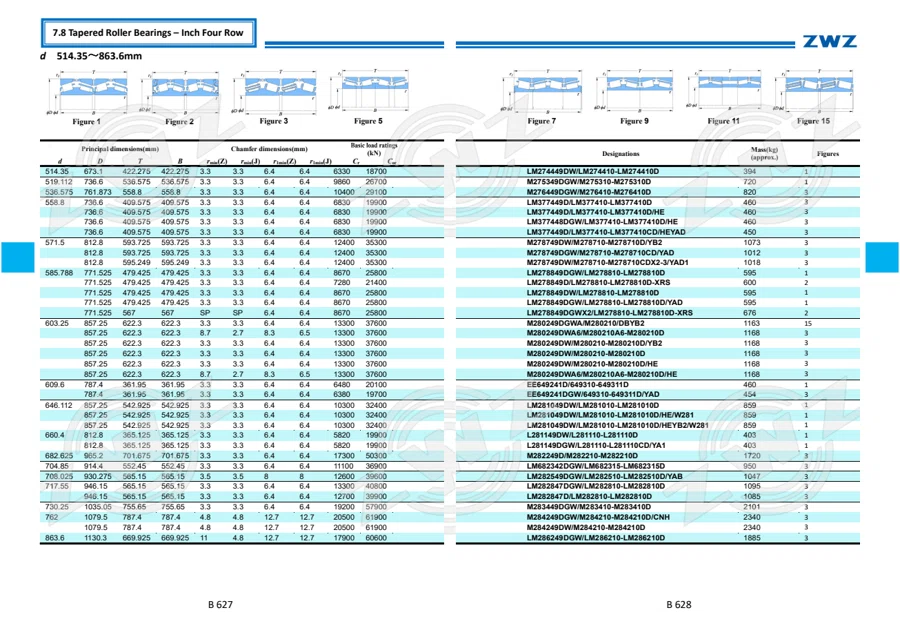This screenshot has width=900, height=637.
Task: Click the '609.6' bore diameter cell
Action: click(x=55, y=384)
